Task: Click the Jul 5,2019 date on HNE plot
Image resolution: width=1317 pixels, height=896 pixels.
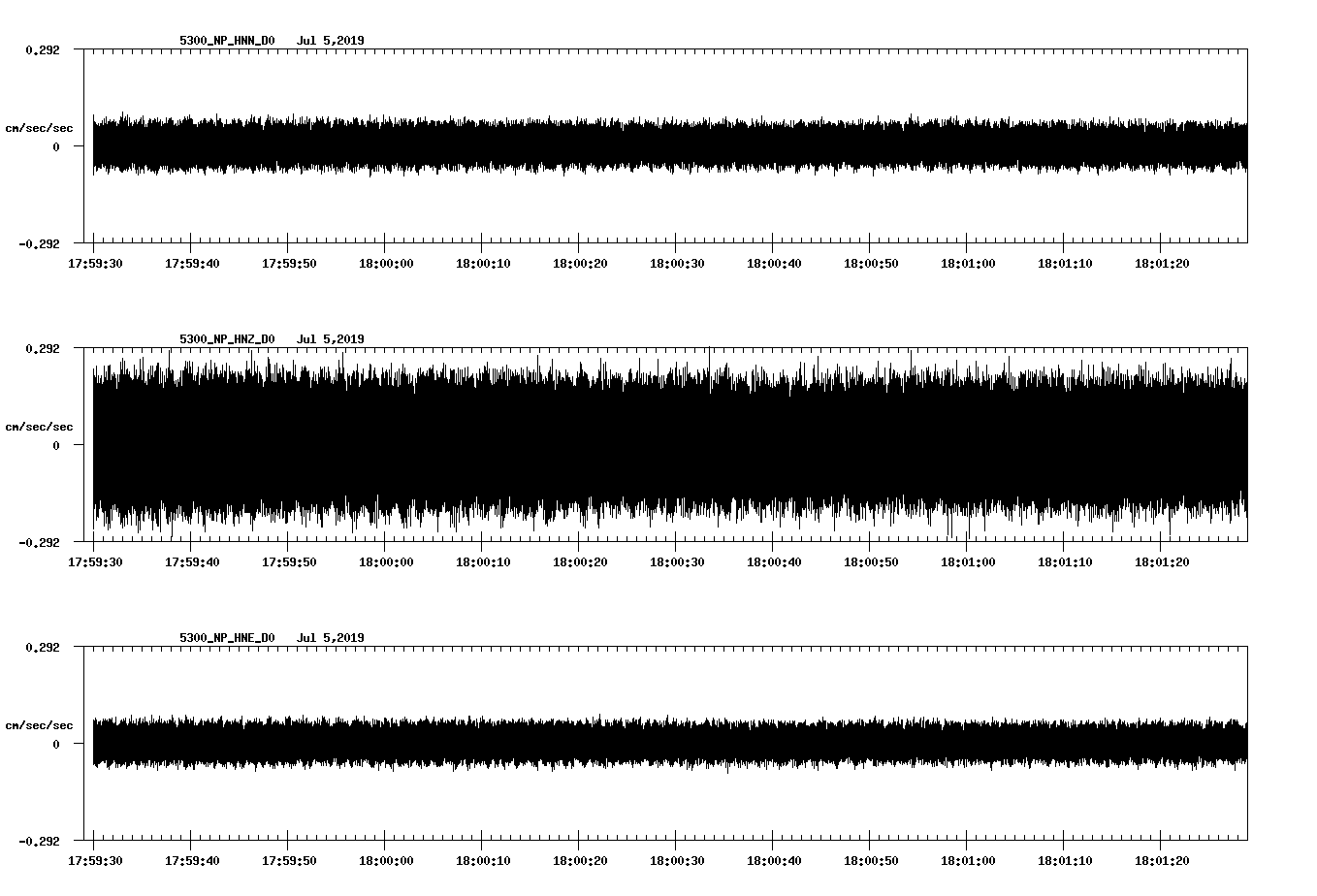Action: tap(331, 638)
